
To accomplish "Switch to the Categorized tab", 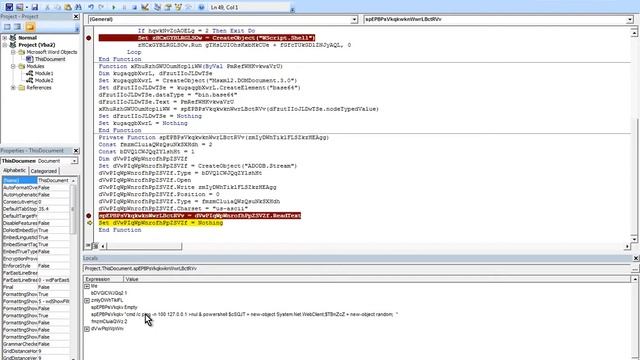I will coord(44,171).
